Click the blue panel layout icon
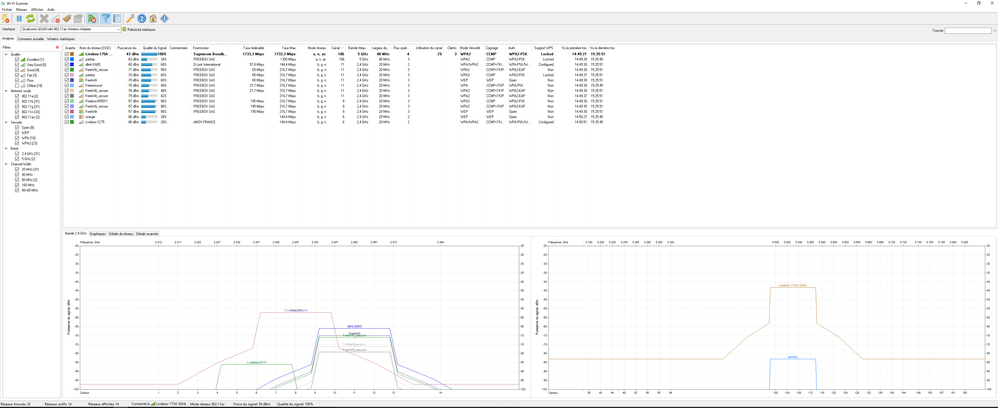The width and height of the screenshot is (998, 408). 117,18
